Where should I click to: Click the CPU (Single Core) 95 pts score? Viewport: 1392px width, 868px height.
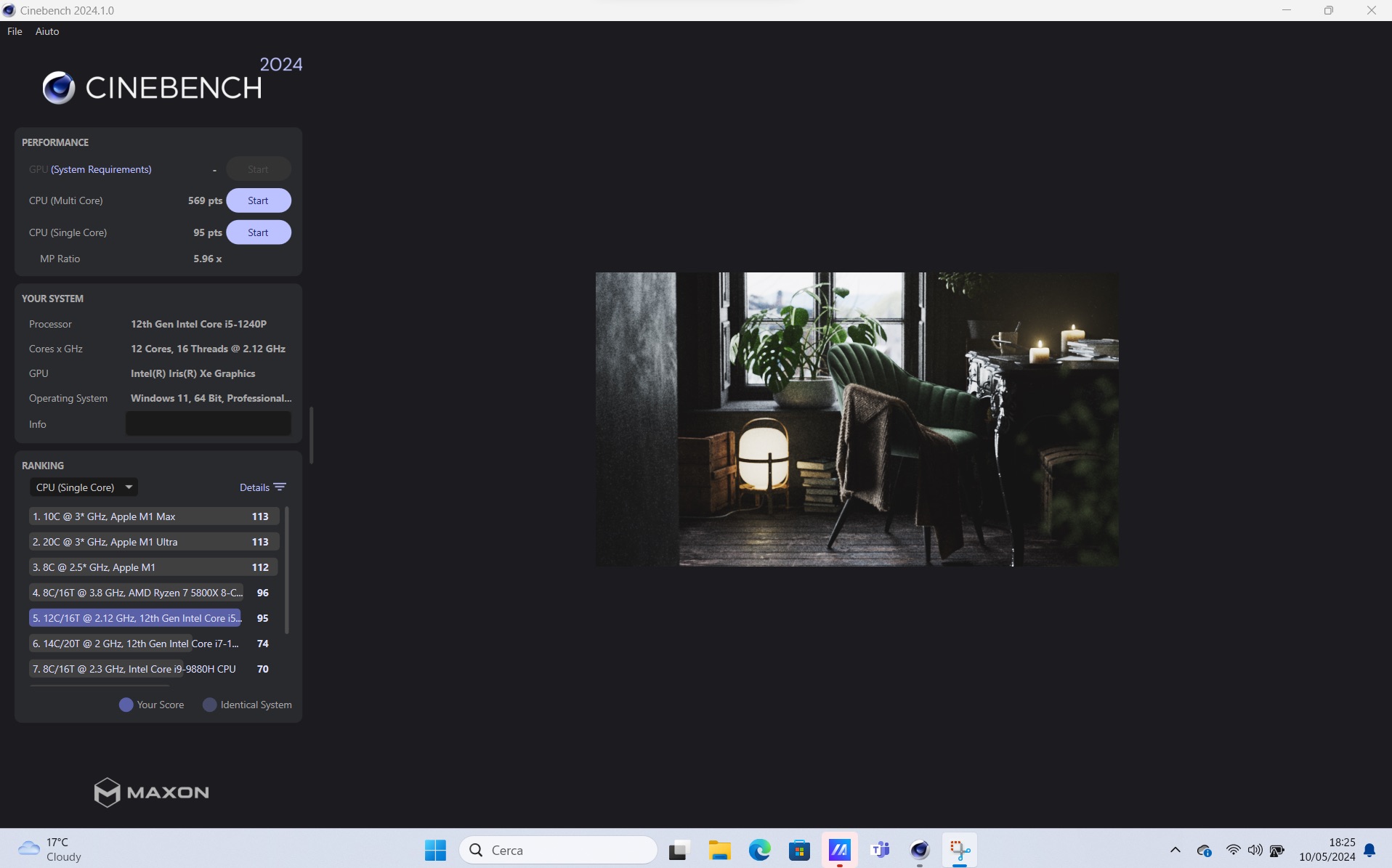[208, 232]
